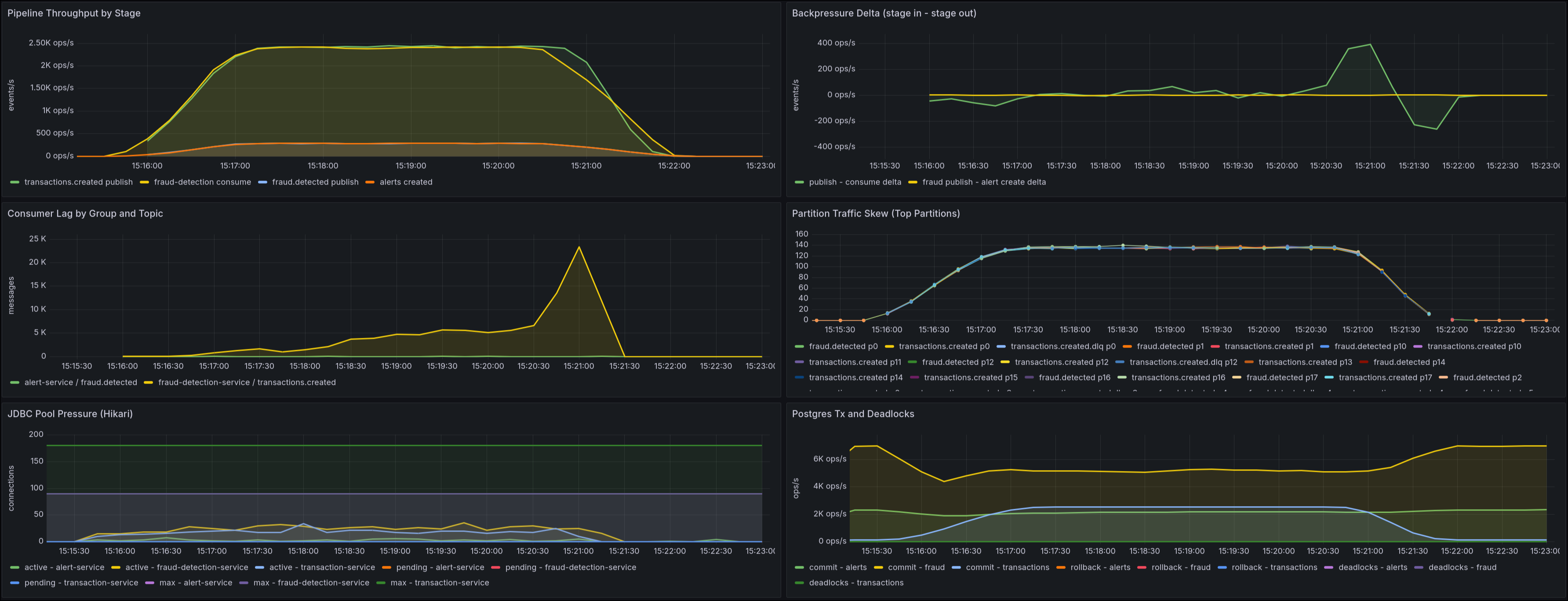Click the JDBC Pool Pressure (Hikari) title
The height and width of the screenshot is (601, 1568).
point(69,414)
